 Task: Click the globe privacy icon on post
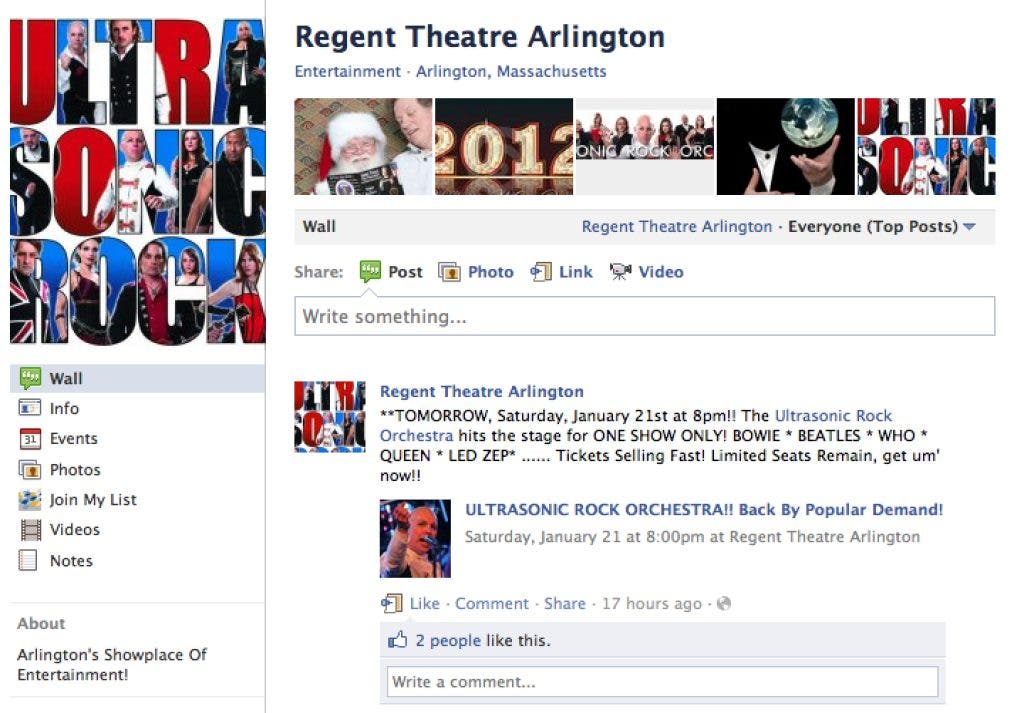point(724,603)
